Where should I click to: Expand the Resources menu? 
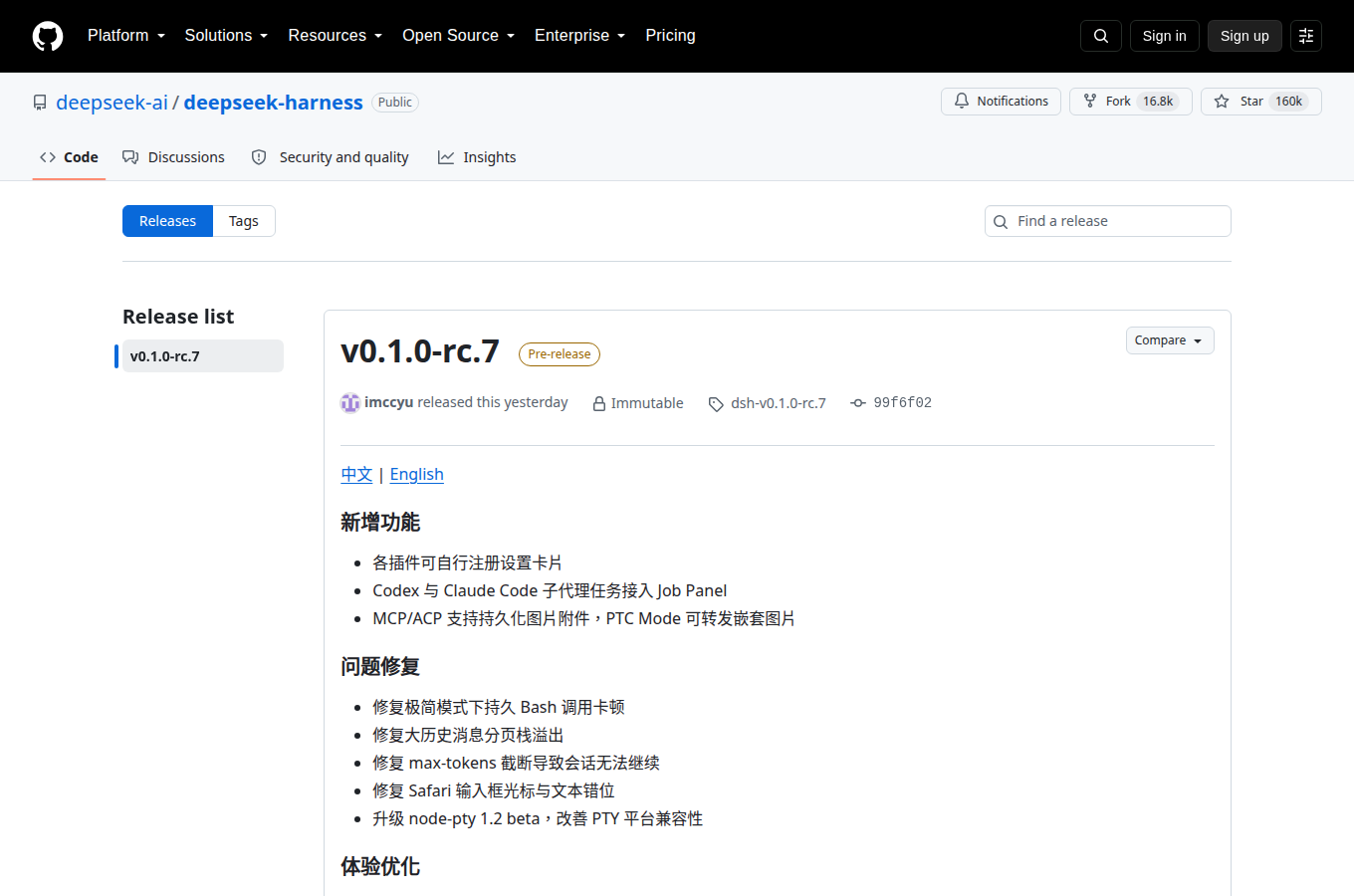pyautogui.click(x=336, y=36)
